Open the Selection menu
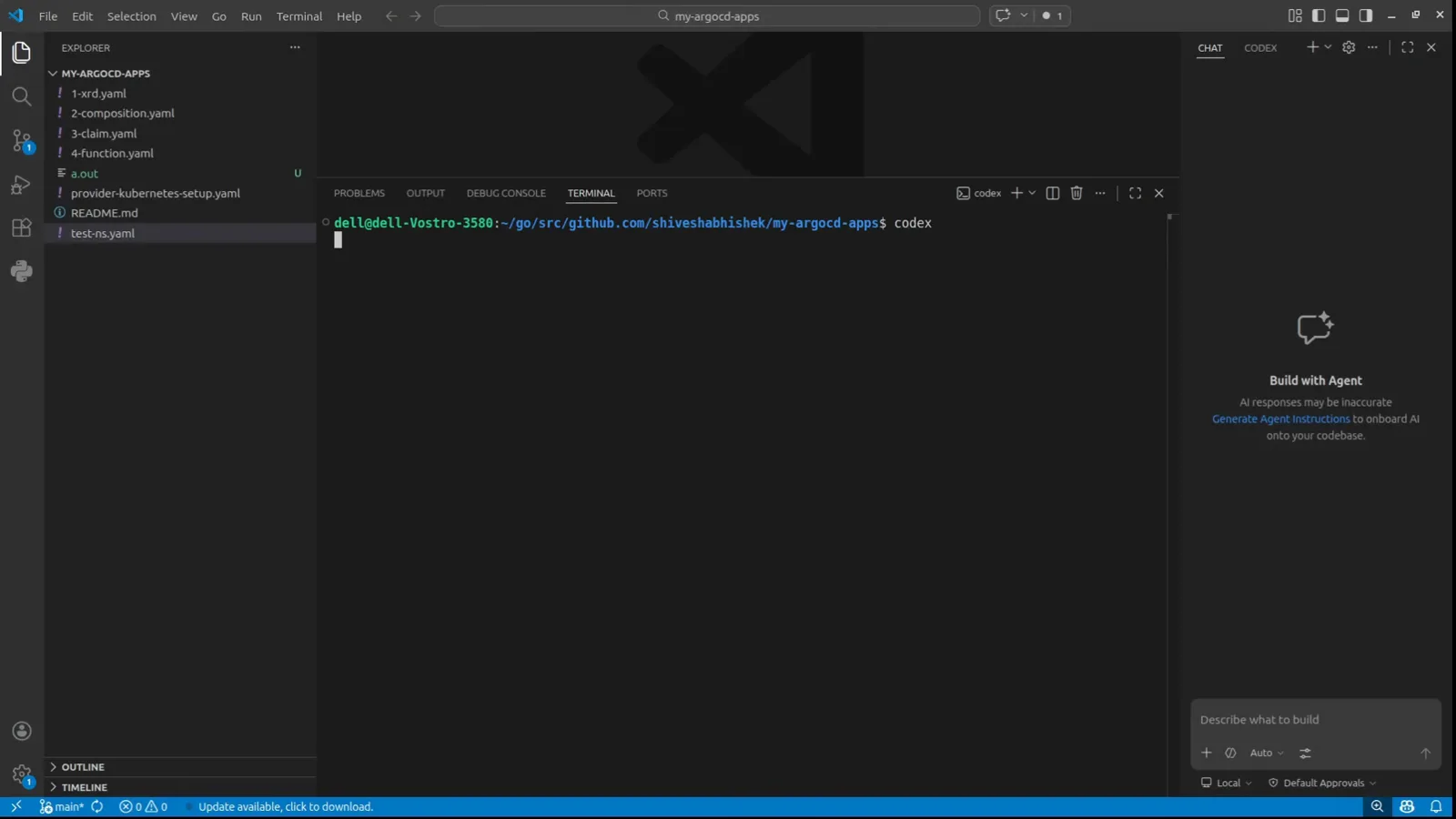The height and width of the screenshot is (819, 1456). pos(132,16)
